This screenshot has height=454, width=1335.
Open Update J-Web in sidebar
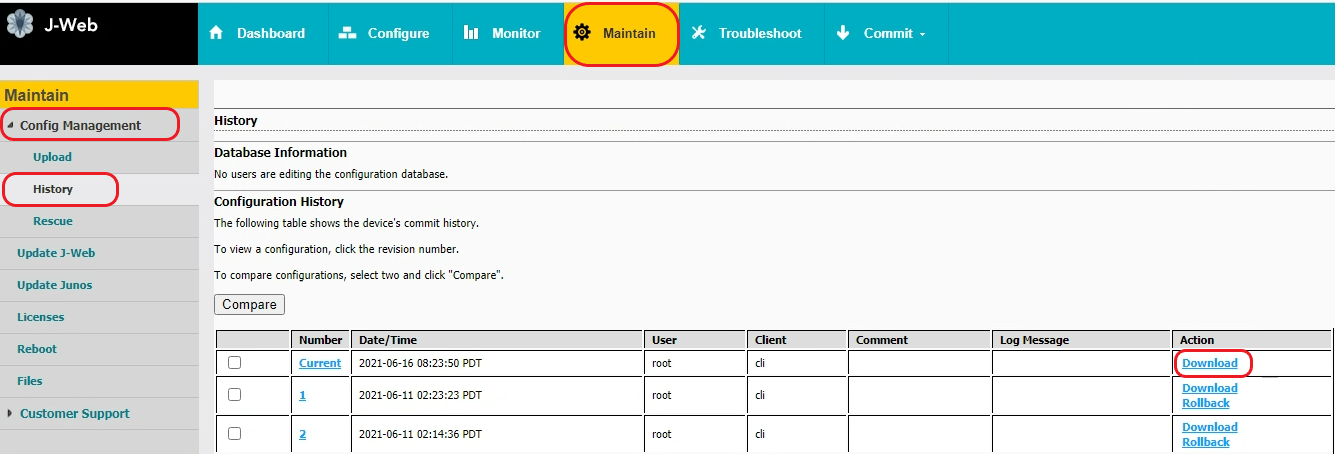pyautogui.click(x=56, y=253)
